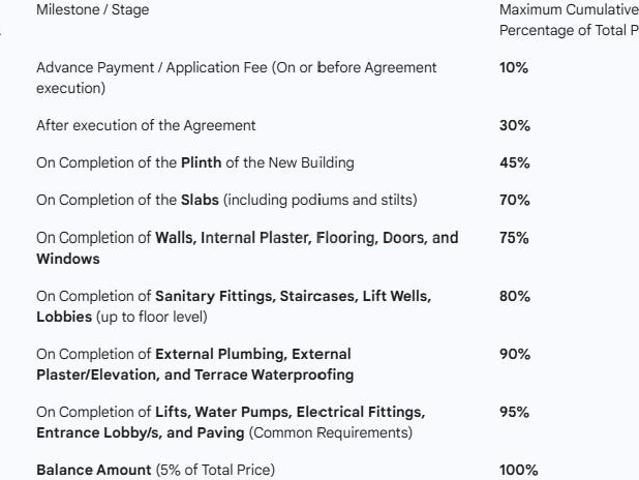Image resolution: width=639 pixels, height=480 pixels.
Task: Select the Advance Payment / Application Fee row text
Action: [x=236, y=68]
